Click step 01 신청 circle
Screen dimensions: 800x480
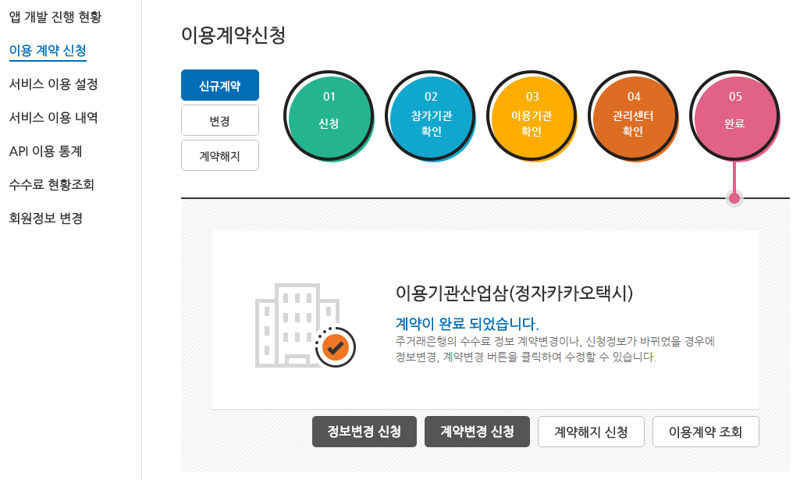[329, 116]
